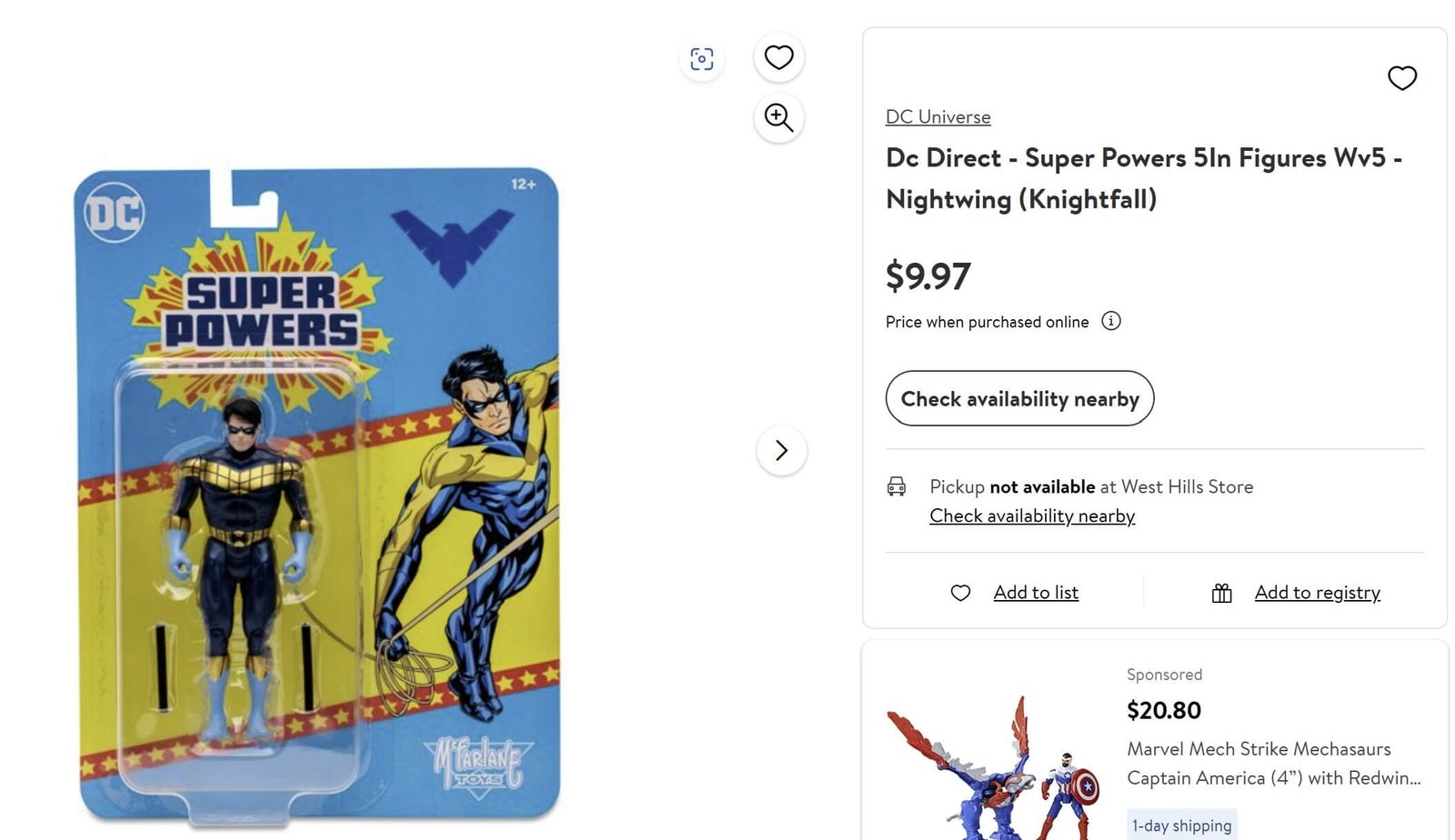Click the info icon beside price note
This screenshot has width=1455, height=840.
(x=1111, y=321)
